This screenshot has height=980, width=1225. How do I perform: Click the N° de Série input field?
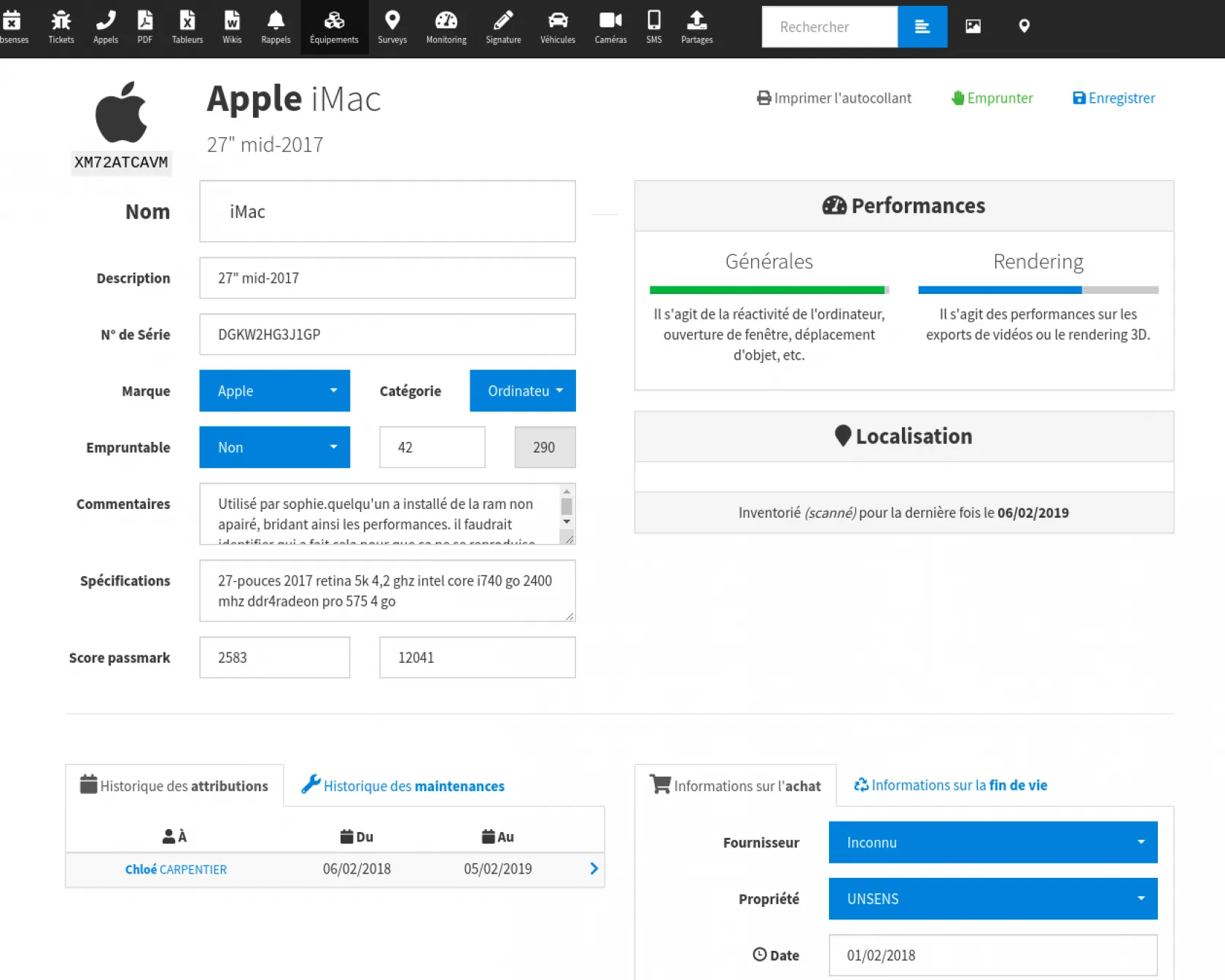coord(387,335)
